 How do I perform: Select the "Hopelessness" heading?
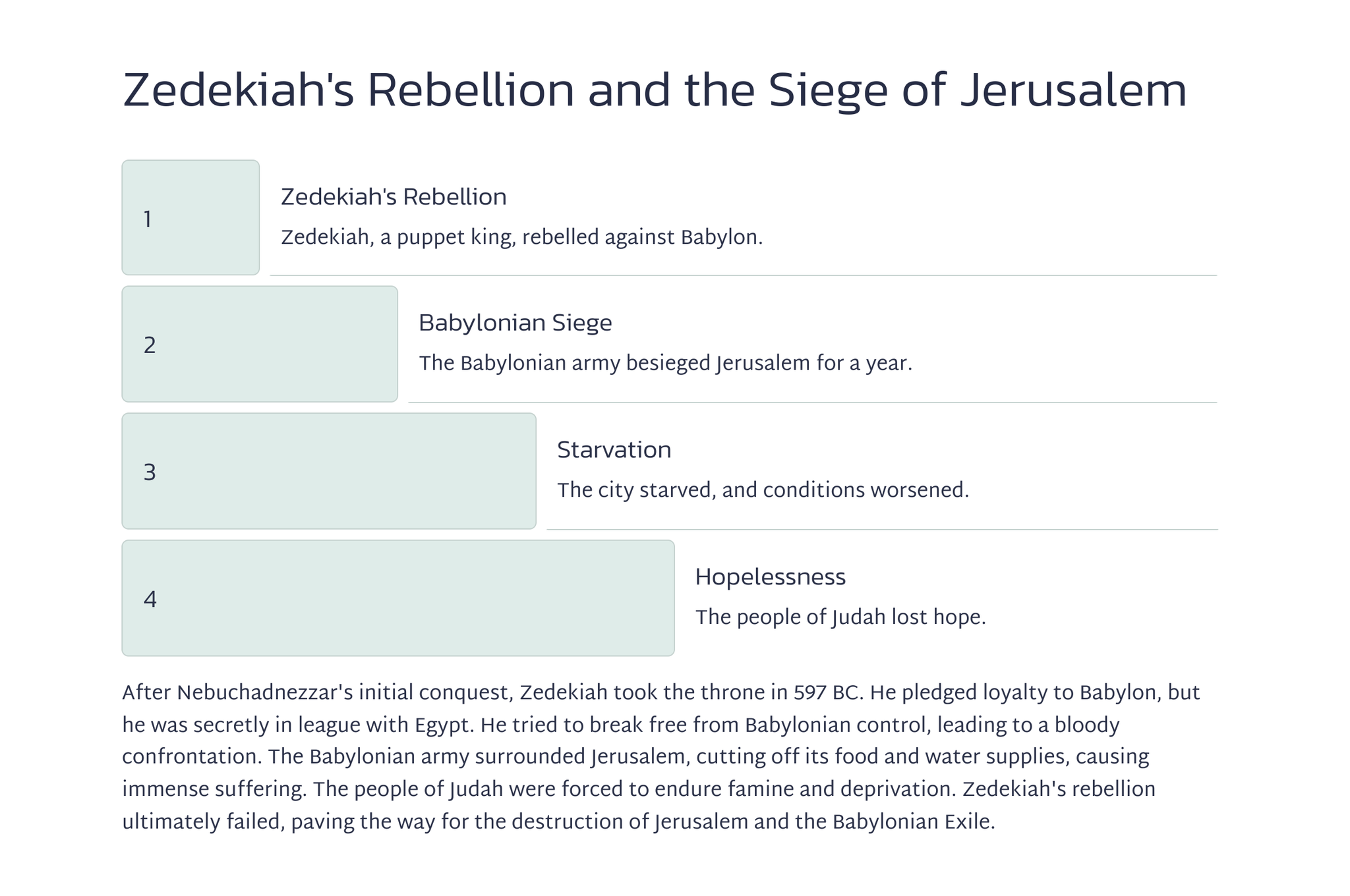coord(770,577)
